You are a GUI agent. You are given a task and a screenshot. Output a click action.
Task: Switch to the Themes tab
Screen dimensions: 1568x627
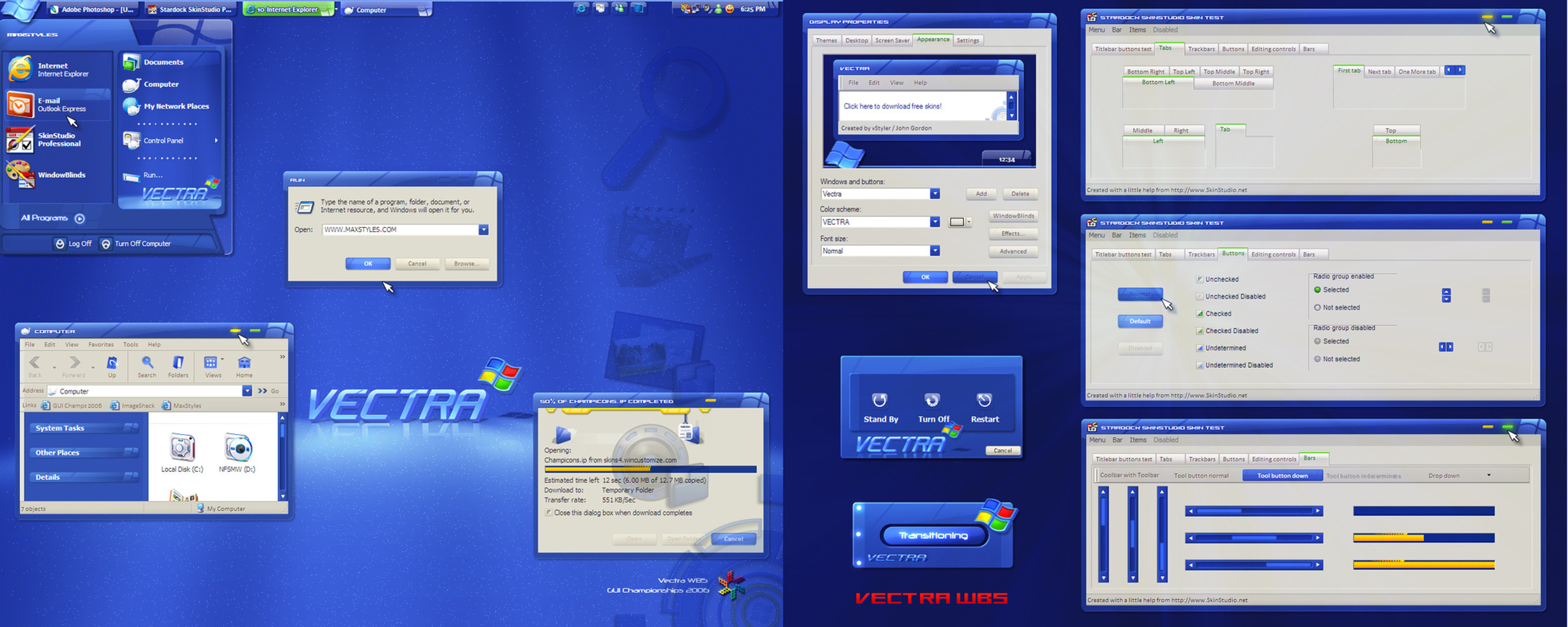pos(826,40)
